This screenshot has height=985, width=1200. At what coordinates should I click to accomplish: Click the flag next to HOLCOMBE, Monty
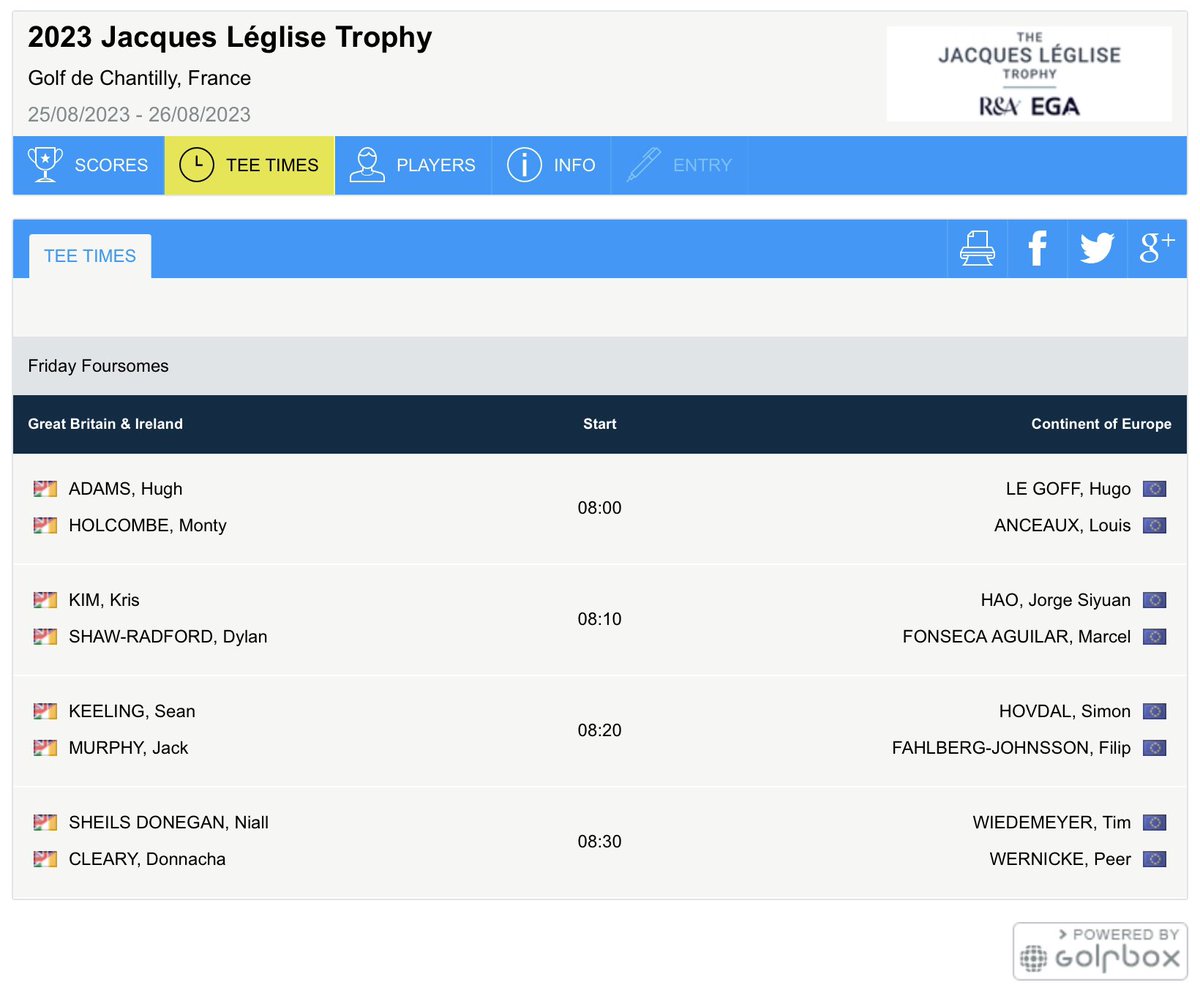pyautogui.click(x=45, y=525)
